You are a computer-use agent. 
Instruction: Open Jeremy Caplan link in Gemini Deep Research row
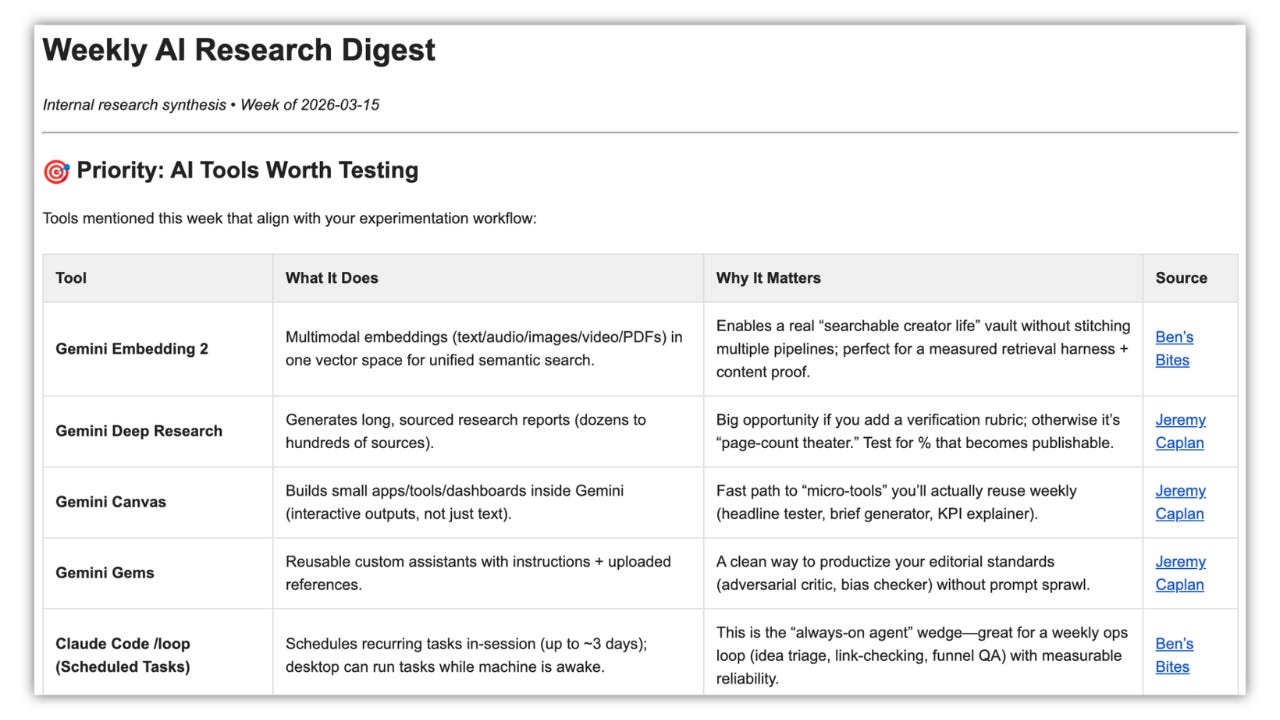[1180, 431]
